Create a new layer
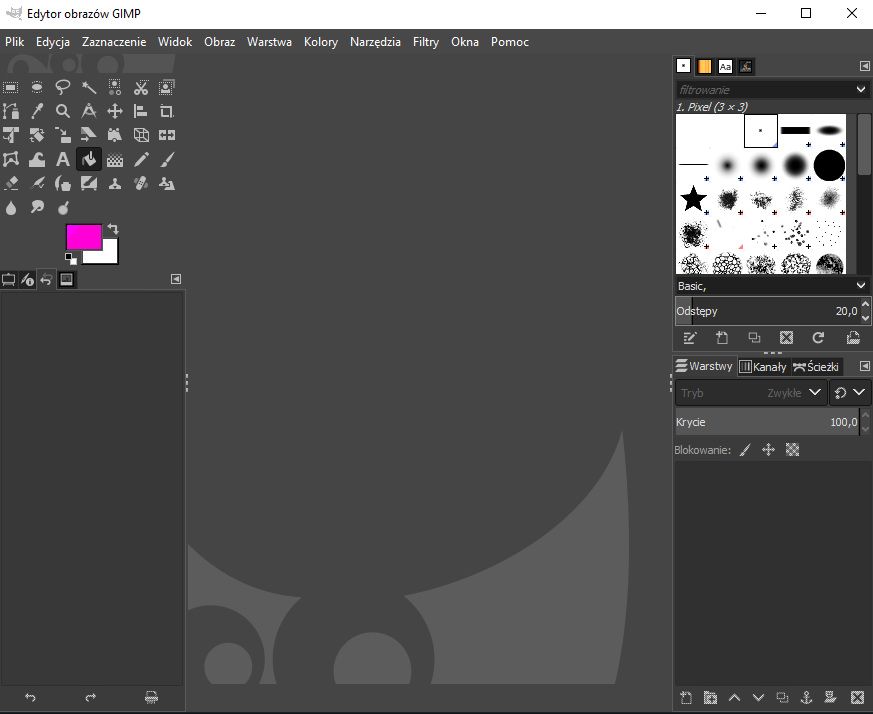The image size is (873, 714). [x=686, y=697]
